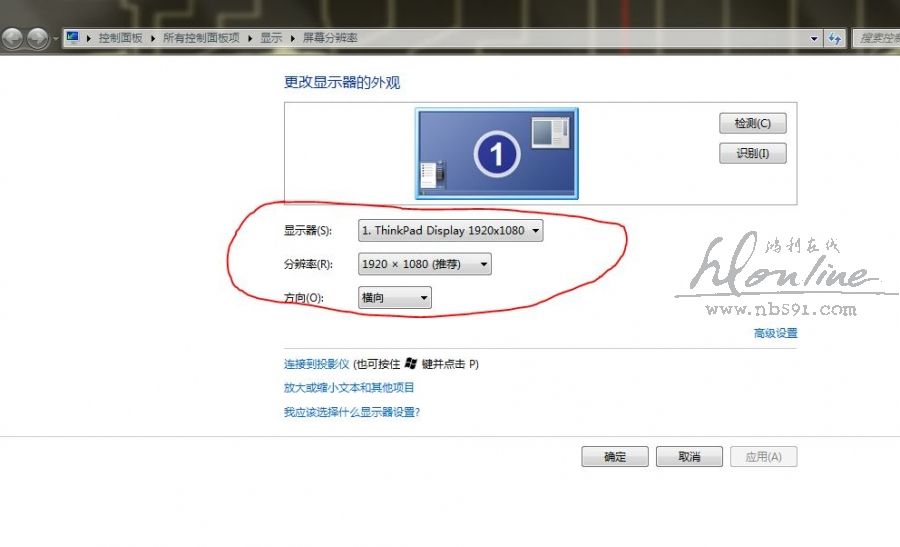This screenshot has width=900, height=547.
Task: Go back with the Back arrow button
Action: tap(12, 38)
